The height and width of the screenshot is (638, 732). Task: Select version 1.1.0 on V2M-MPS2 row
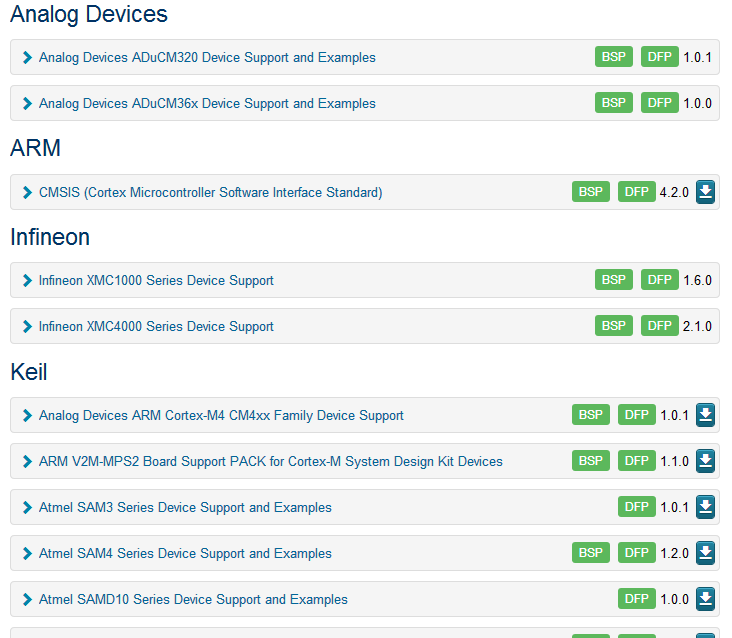(x=674, y=461)
